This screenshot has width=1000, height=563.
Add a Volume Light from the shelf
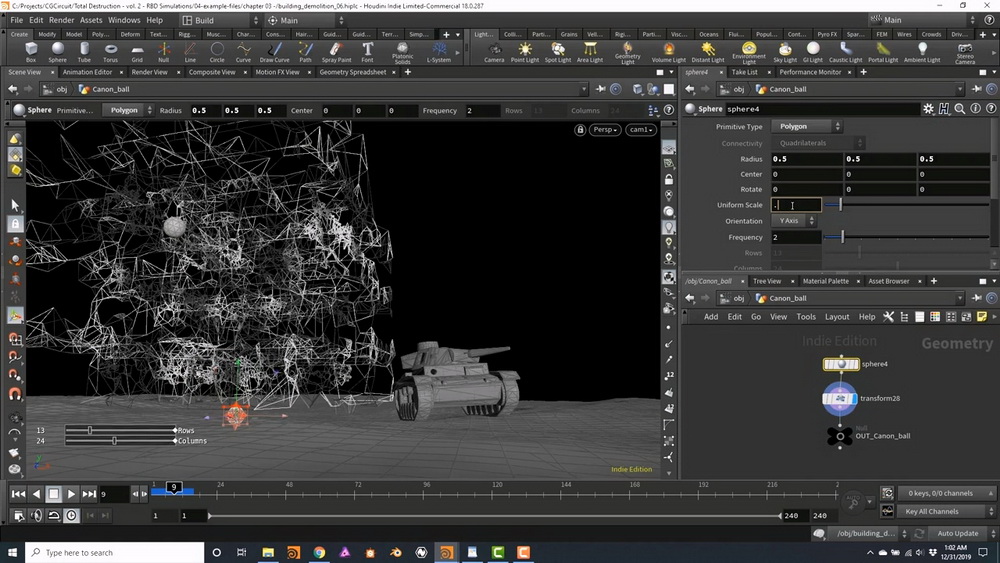(668, 52)
